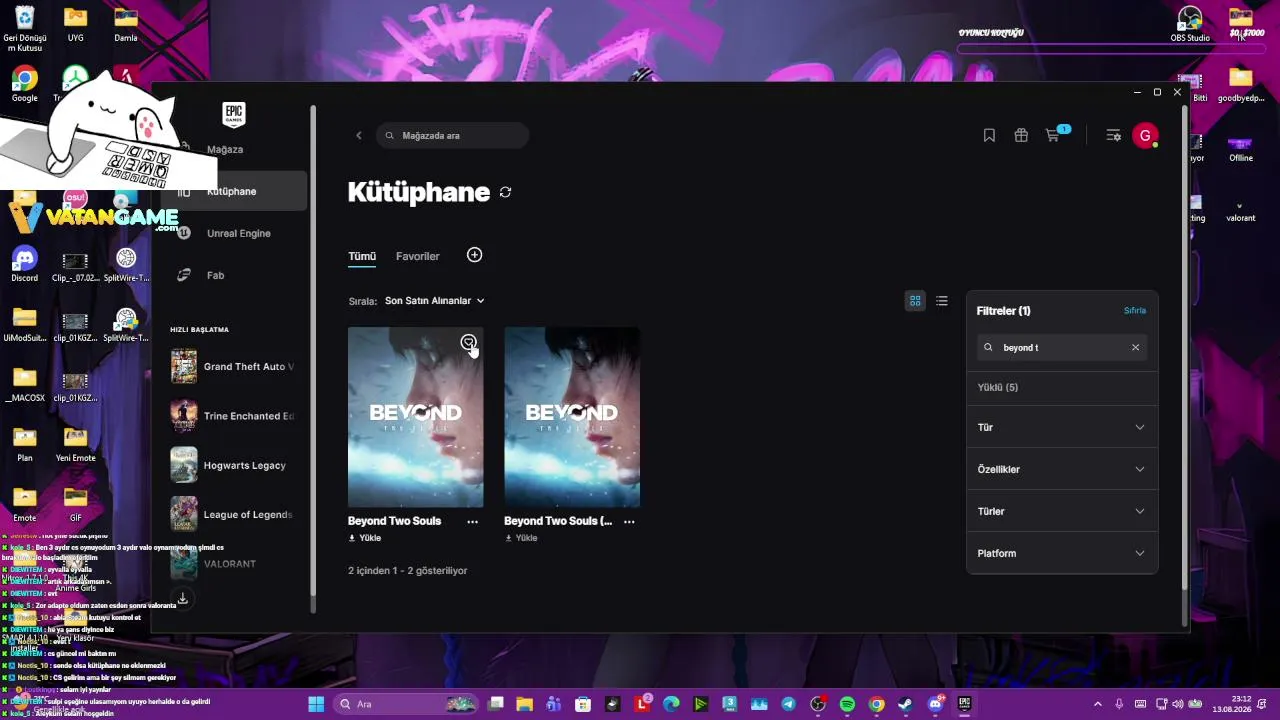The image size is (1280, 720).
Task: Open the shopping cart
Action: pos(1053,135)
